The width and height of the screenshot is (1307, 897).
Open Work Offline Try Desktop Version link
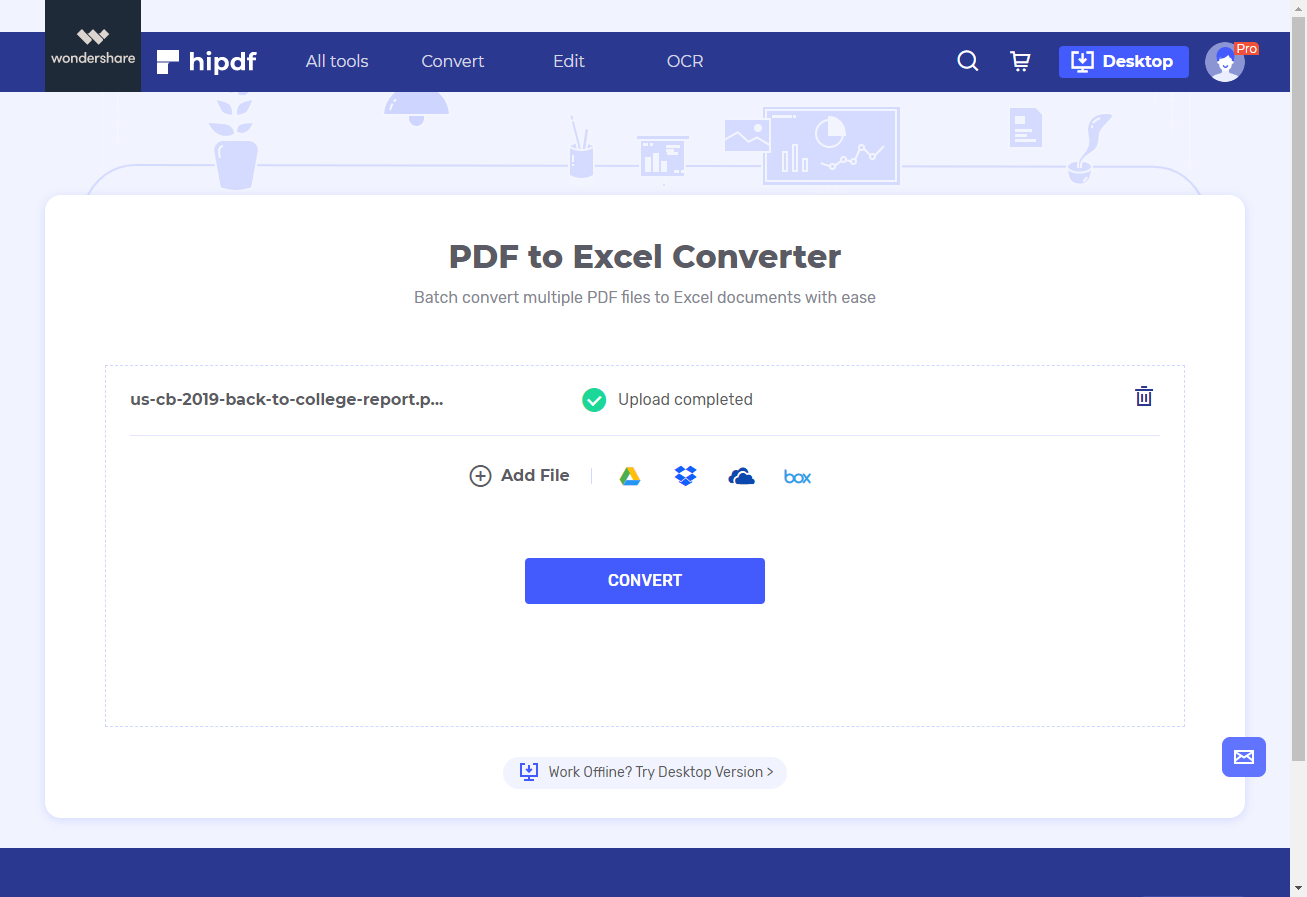[x=645, y=772]
